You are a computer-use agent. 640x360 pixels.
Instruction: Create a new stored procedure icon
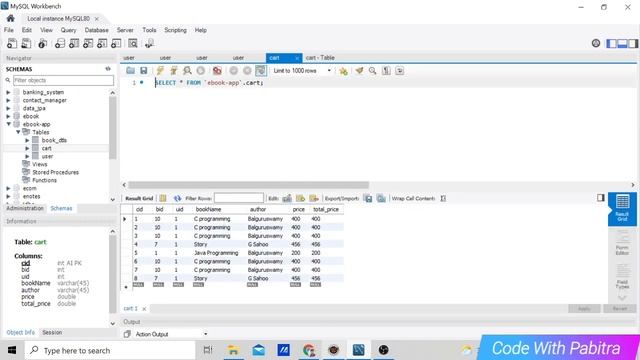click(102, 43)
